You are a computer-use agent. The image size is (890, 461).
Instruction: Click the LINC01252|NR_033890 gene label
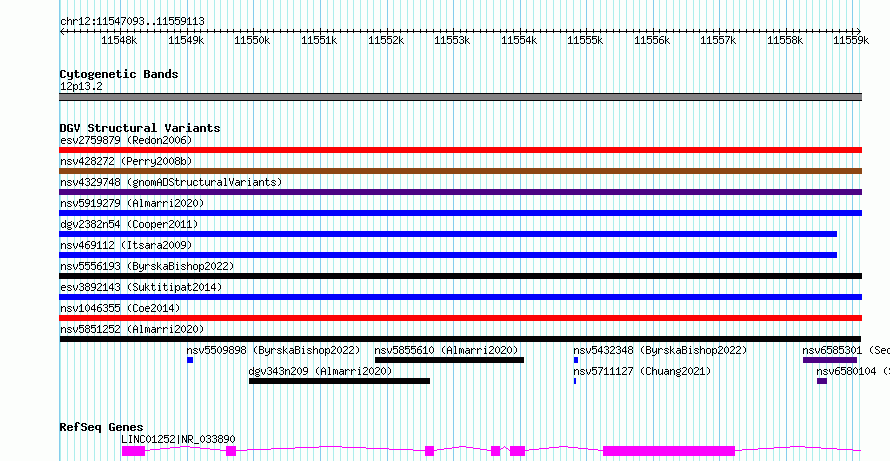[178, 439]
